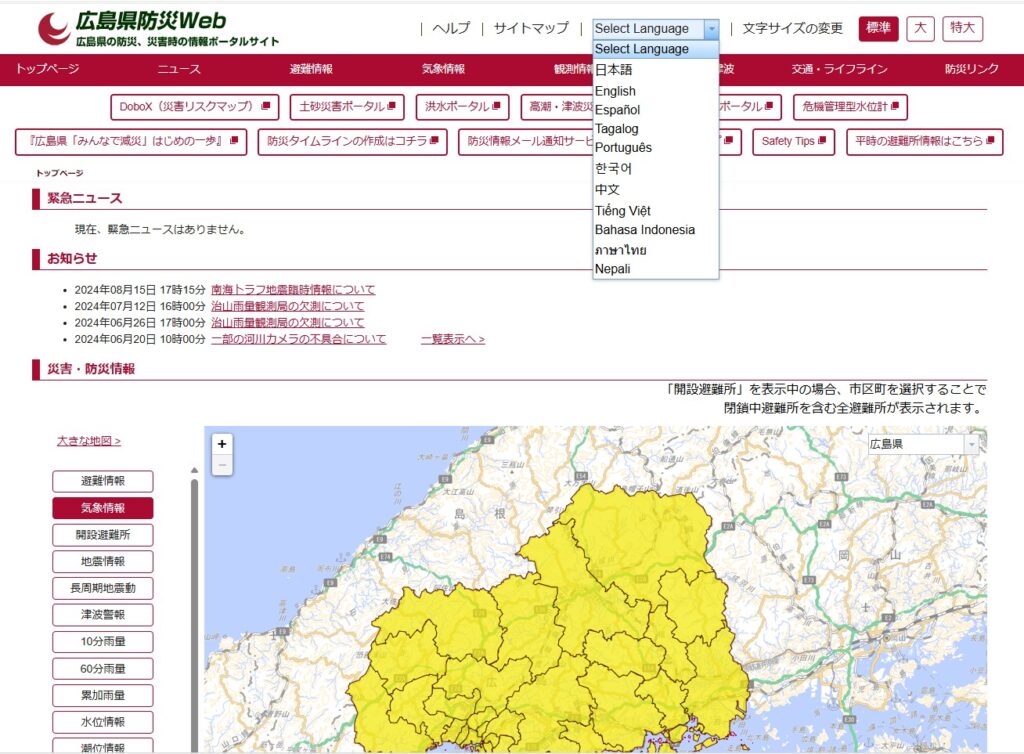Image resolution: width=1024 pixels, height=754 pixels.
Task: Open the 大きな地図 link
Action: [x=89, y=441]
